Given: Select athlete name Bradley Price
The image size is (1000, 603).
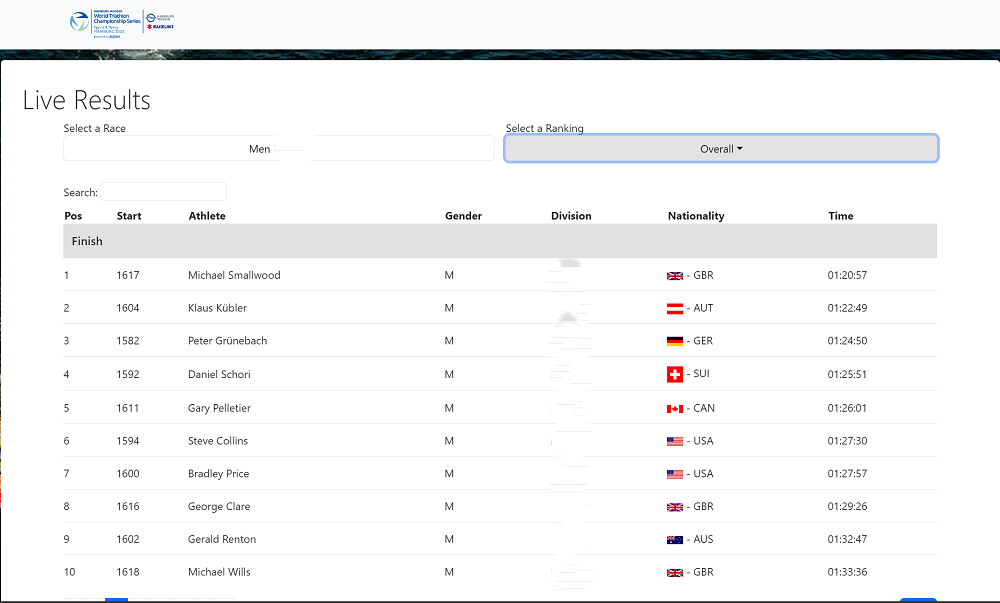Looking at the screenshot, I should (218, 474).
